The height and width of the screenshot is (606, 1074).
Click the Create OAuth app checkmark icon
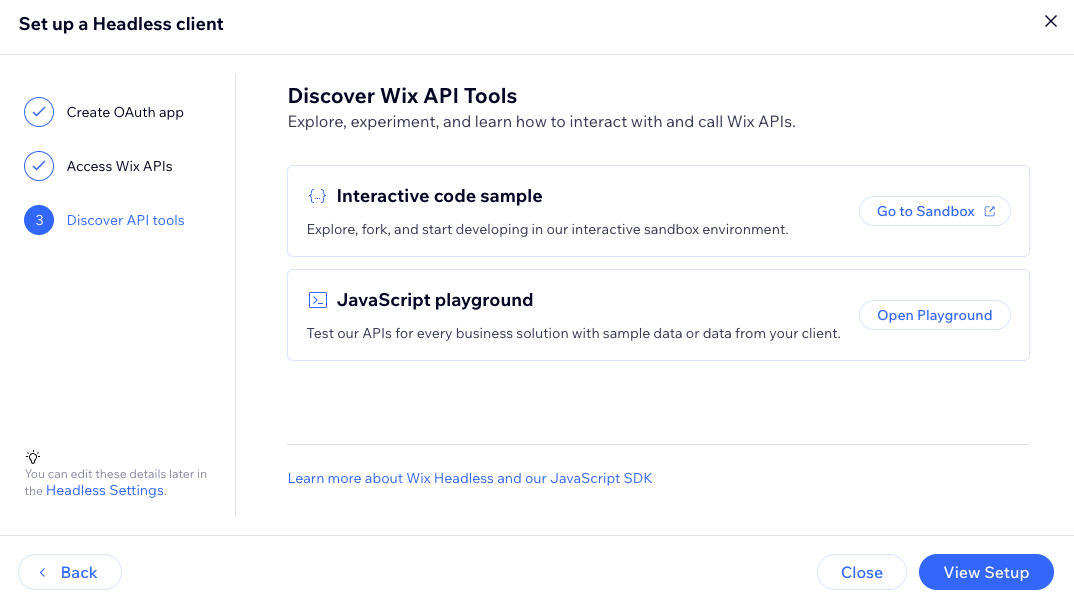[x=39, y=112]
